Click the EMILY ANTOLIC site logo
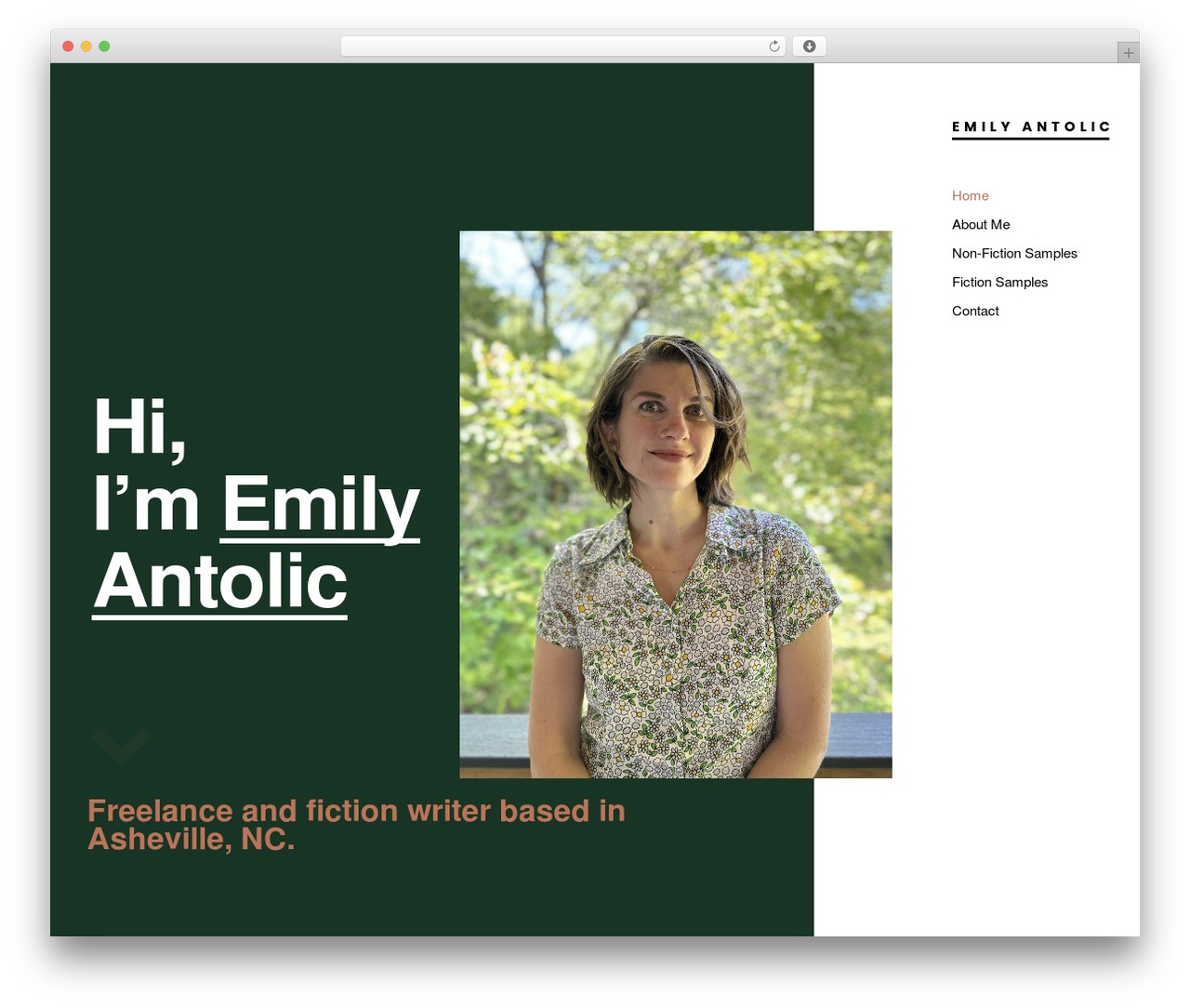Image resolution: width=1190 pixels, height=1008 pixels. pos(1031,128)
